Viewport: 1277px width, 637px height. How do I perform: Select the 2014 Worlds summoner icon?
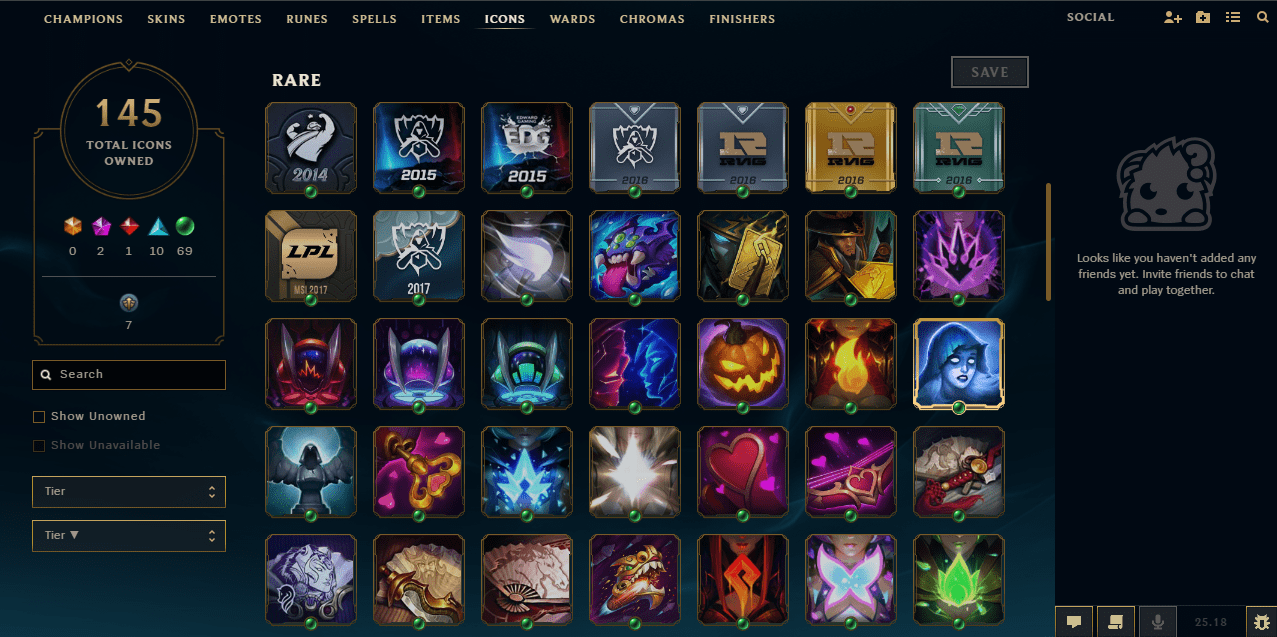click(310, 147)
